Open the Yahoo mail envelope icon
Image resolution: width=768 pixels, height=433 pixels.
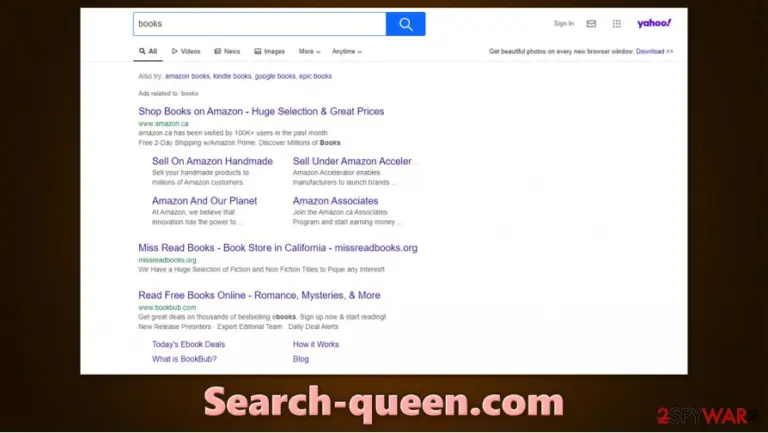click(591, 24)
